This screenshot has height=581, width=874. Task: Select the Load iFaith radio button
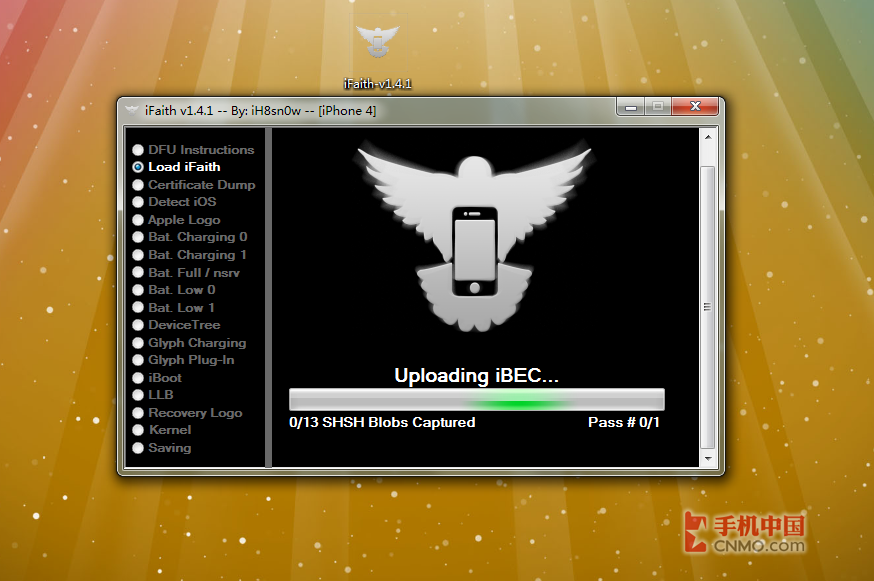[138, 167]
